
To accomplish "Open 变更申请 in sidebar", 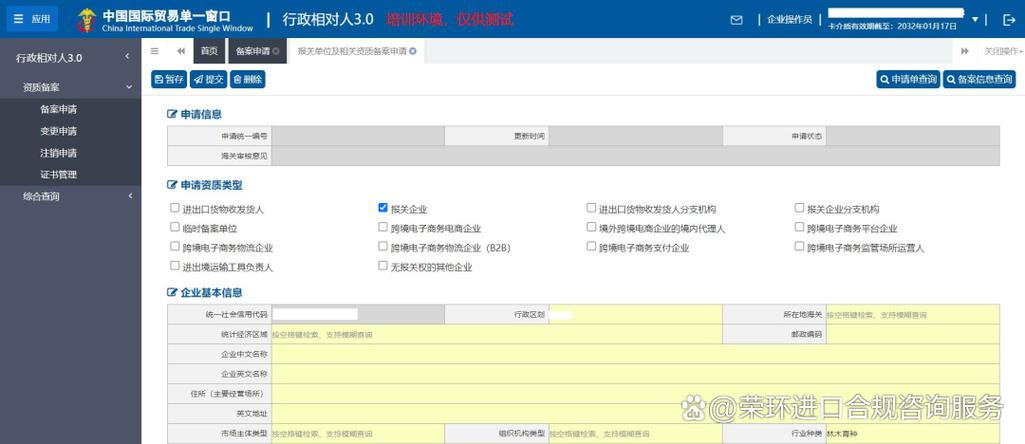I will click(58, 131).
